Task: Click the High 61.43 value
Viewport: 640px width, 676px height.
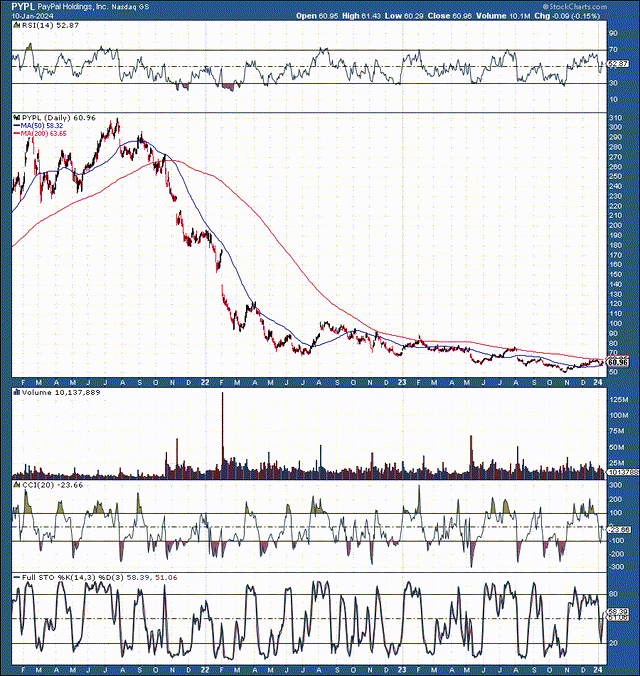Action: (361, 16)
